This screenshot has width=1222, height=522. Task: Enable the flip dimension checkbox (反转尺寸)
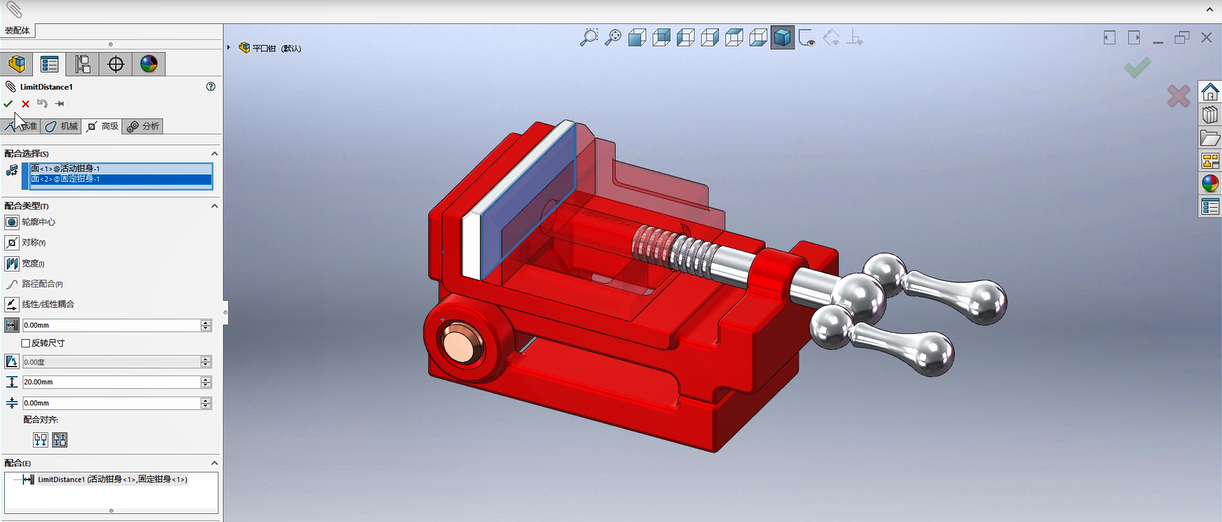click(27, 343)
